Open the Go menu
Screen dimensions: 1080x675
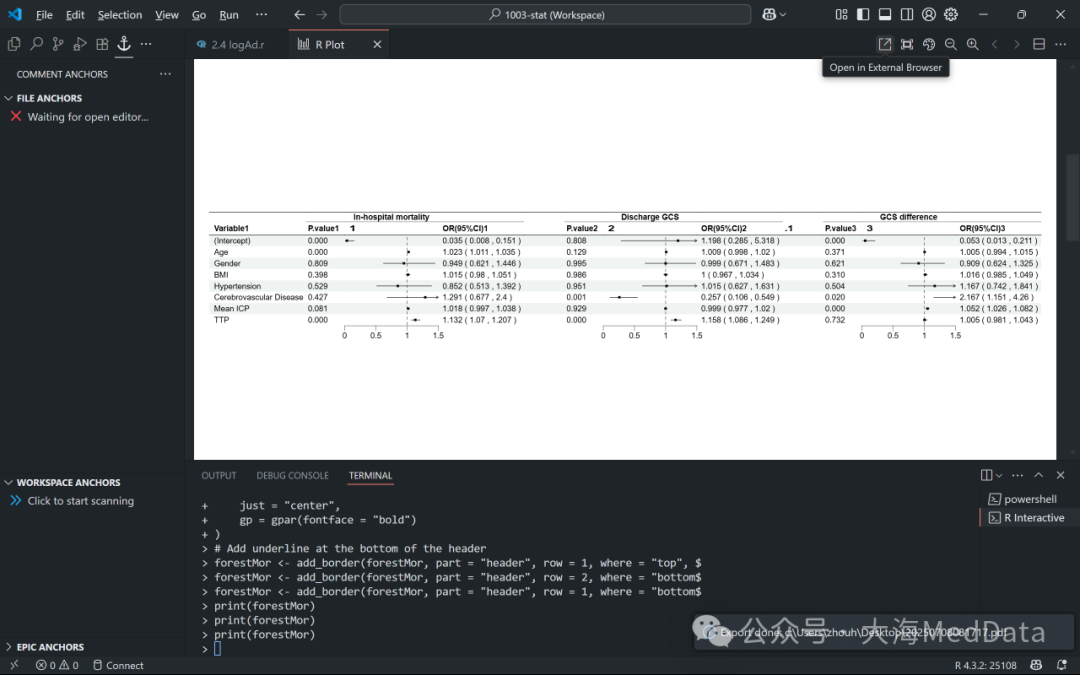point(199,14)
